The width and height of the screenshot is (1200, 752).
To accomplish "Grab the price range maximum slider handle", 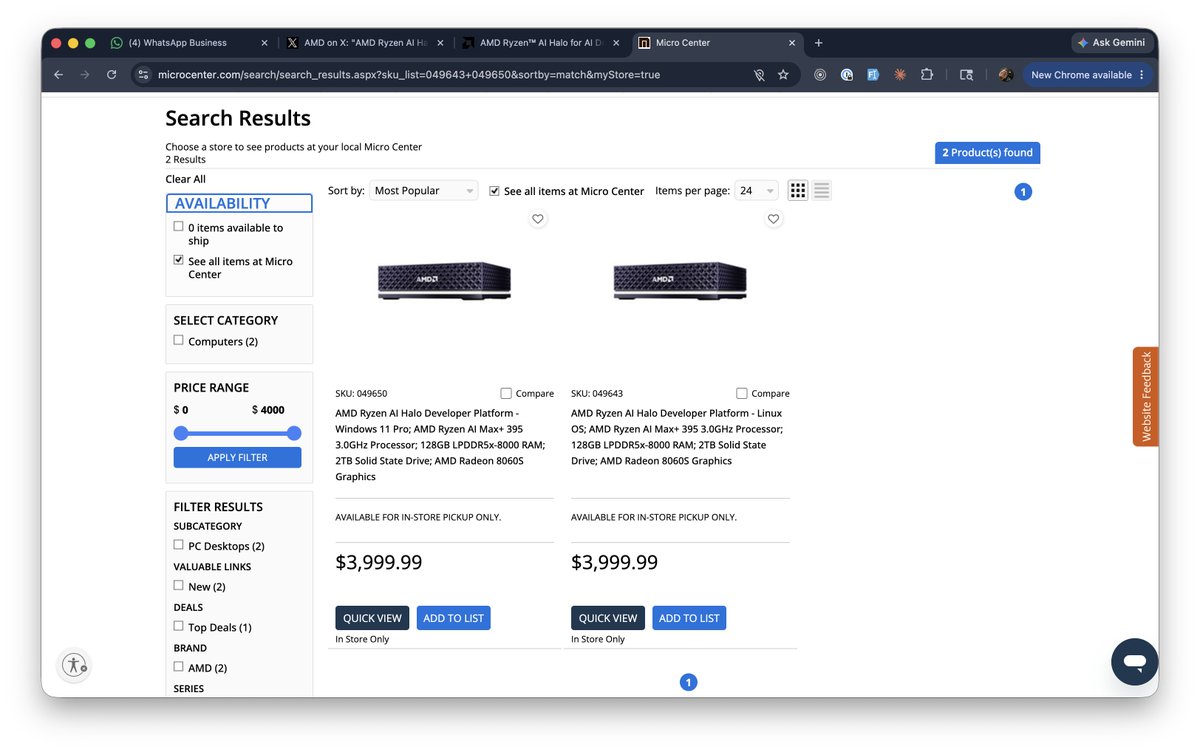I will click(294, 433).
